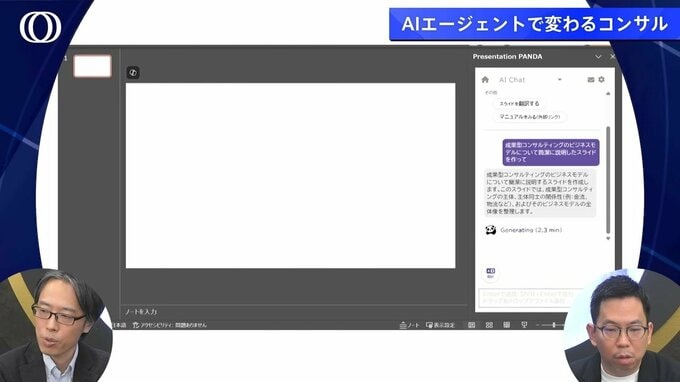The height and width of the screenshot is (382, 680).
Task: Collapse the Presentation PANDA pane chevron
Action: (598, 57)
